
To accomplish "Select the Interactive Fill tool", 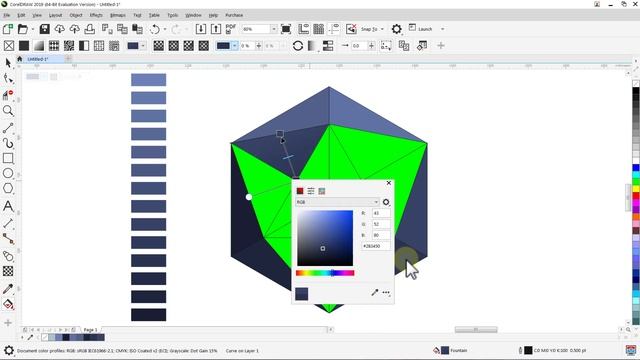I will coord(8,304).
